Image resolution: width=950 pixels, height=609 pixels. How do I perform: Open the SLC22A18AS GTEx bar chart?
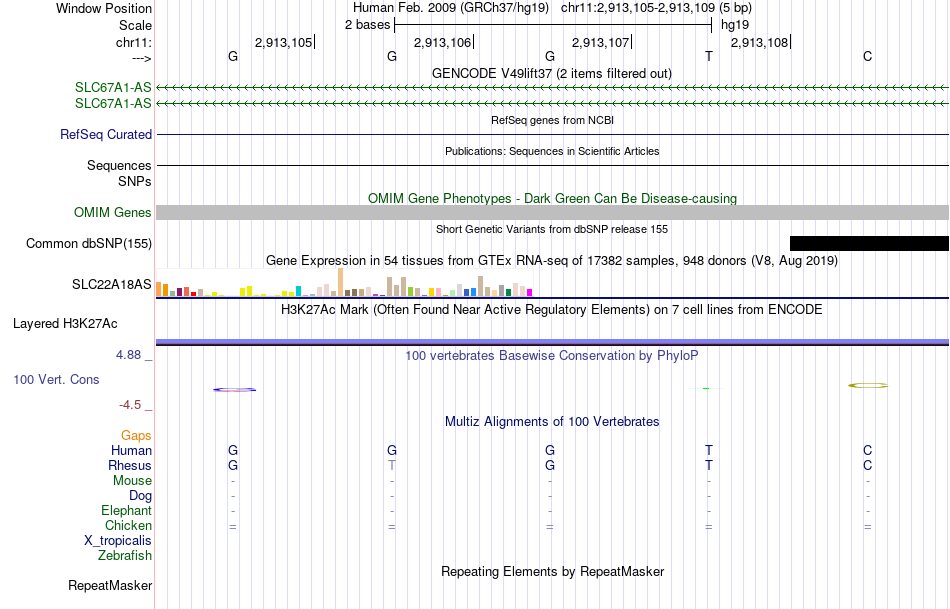click(x=344, y=282)
